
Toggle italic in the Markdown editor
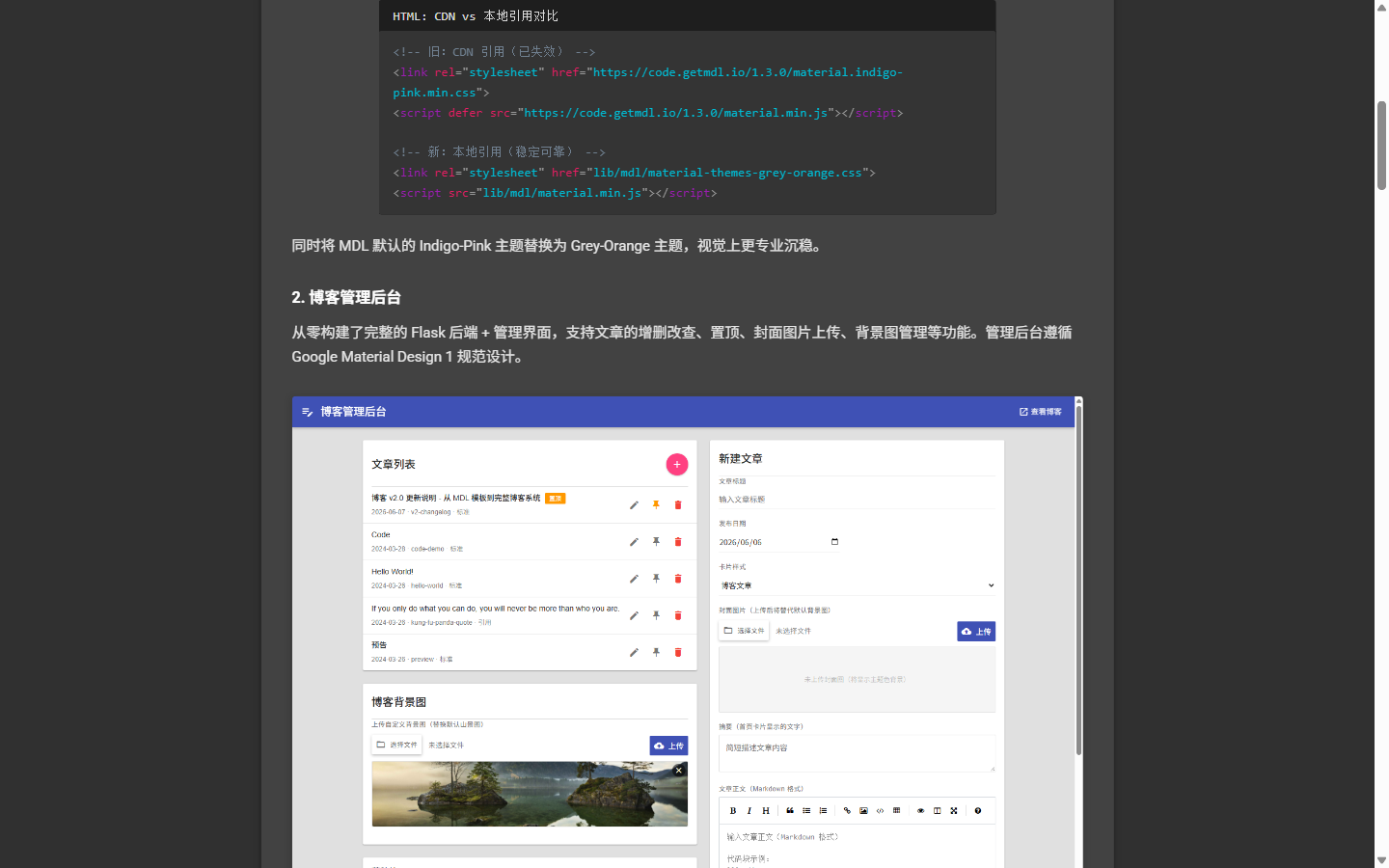(x=749, y=811)
